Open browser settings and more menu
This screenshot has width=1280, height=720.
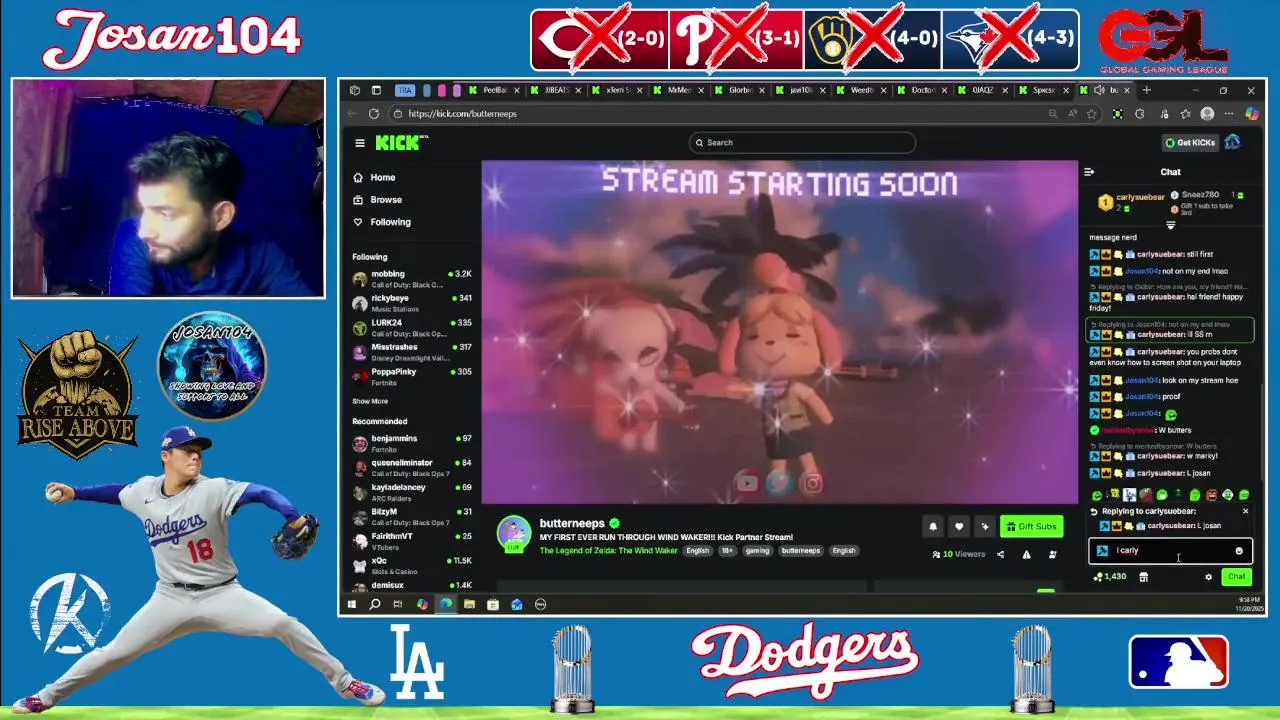(x=1229, y=114)
